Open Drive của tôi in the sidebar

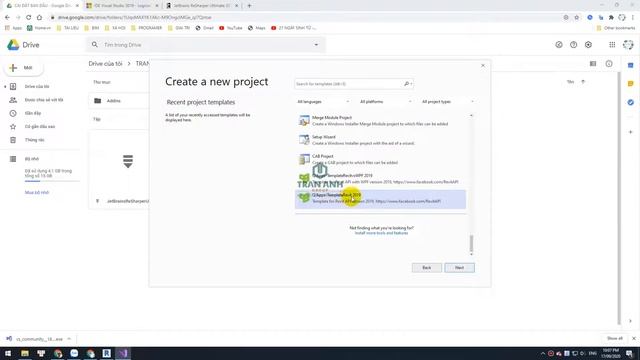[x=37, y=87]
